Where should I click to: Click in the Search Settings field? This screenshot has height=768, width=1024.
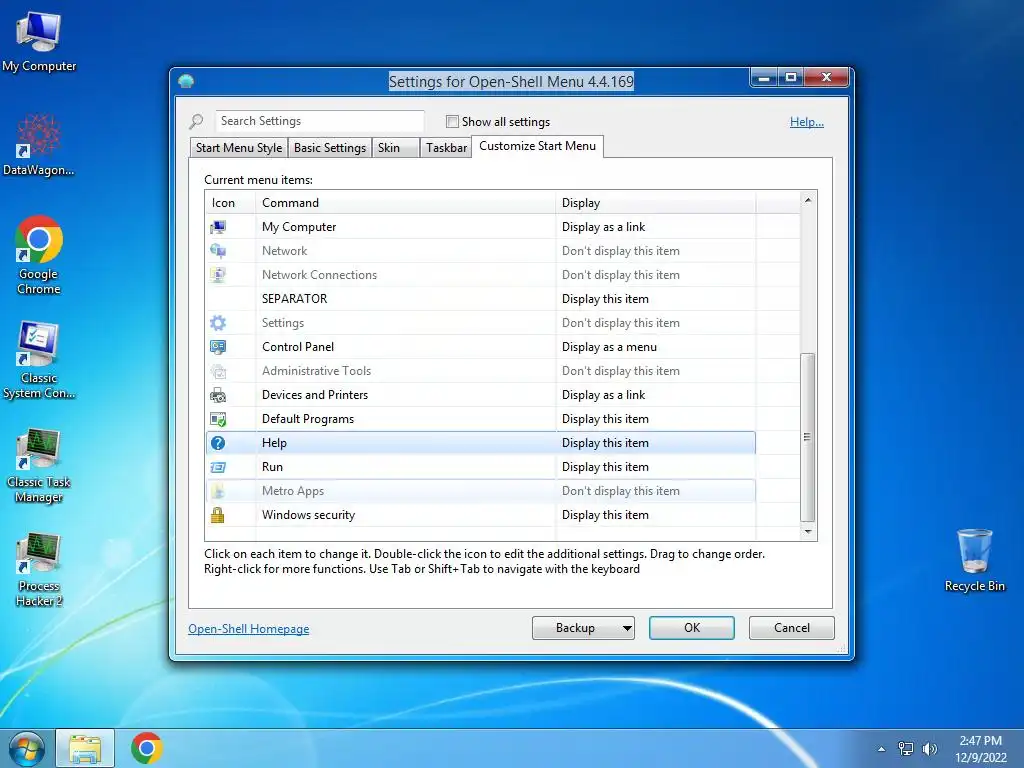pos(319,121)
